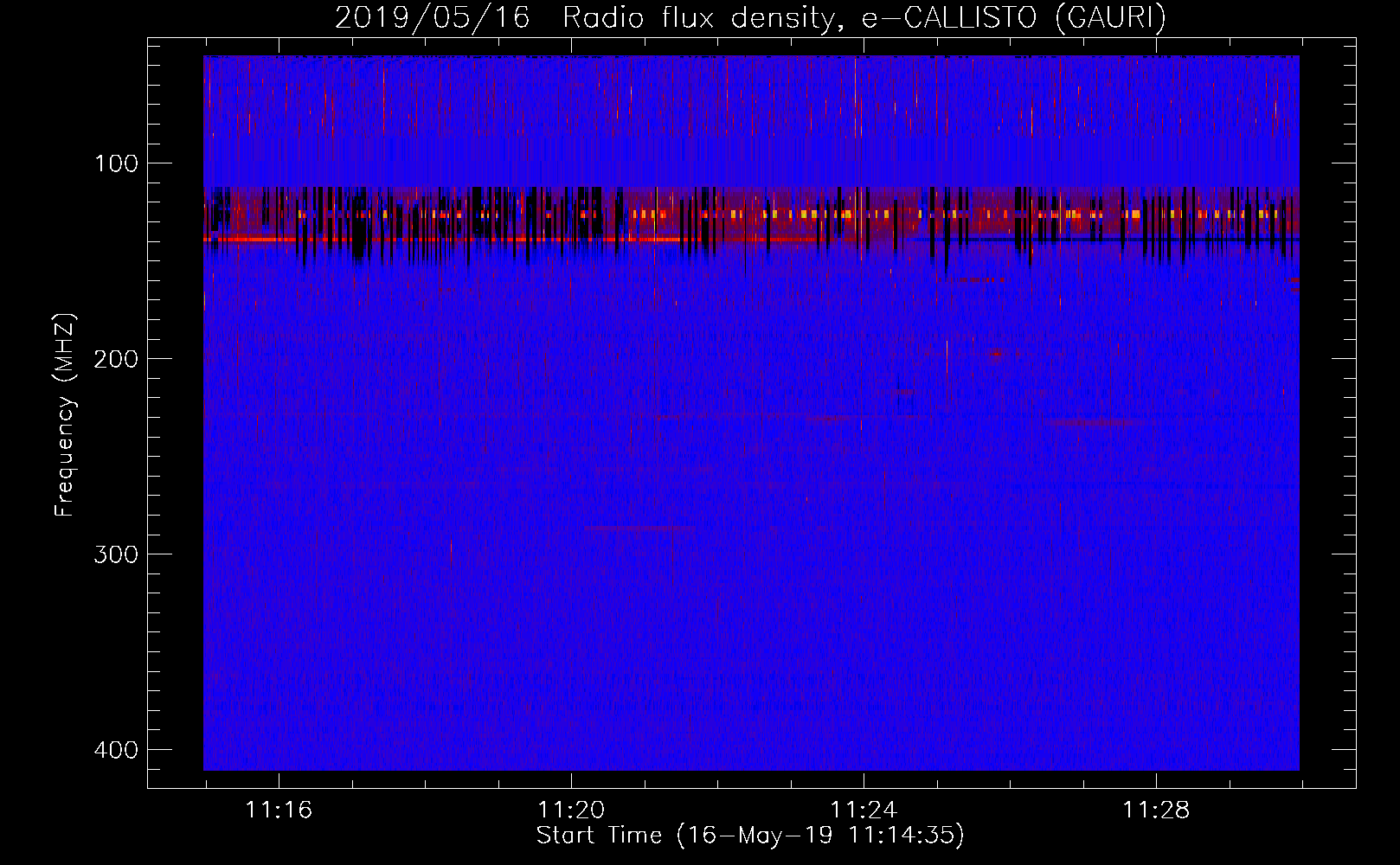The height and width of the screenshot is (865, 1400).
Task: Select the 200 frequency axis label
Action: (x=116, y=359)
